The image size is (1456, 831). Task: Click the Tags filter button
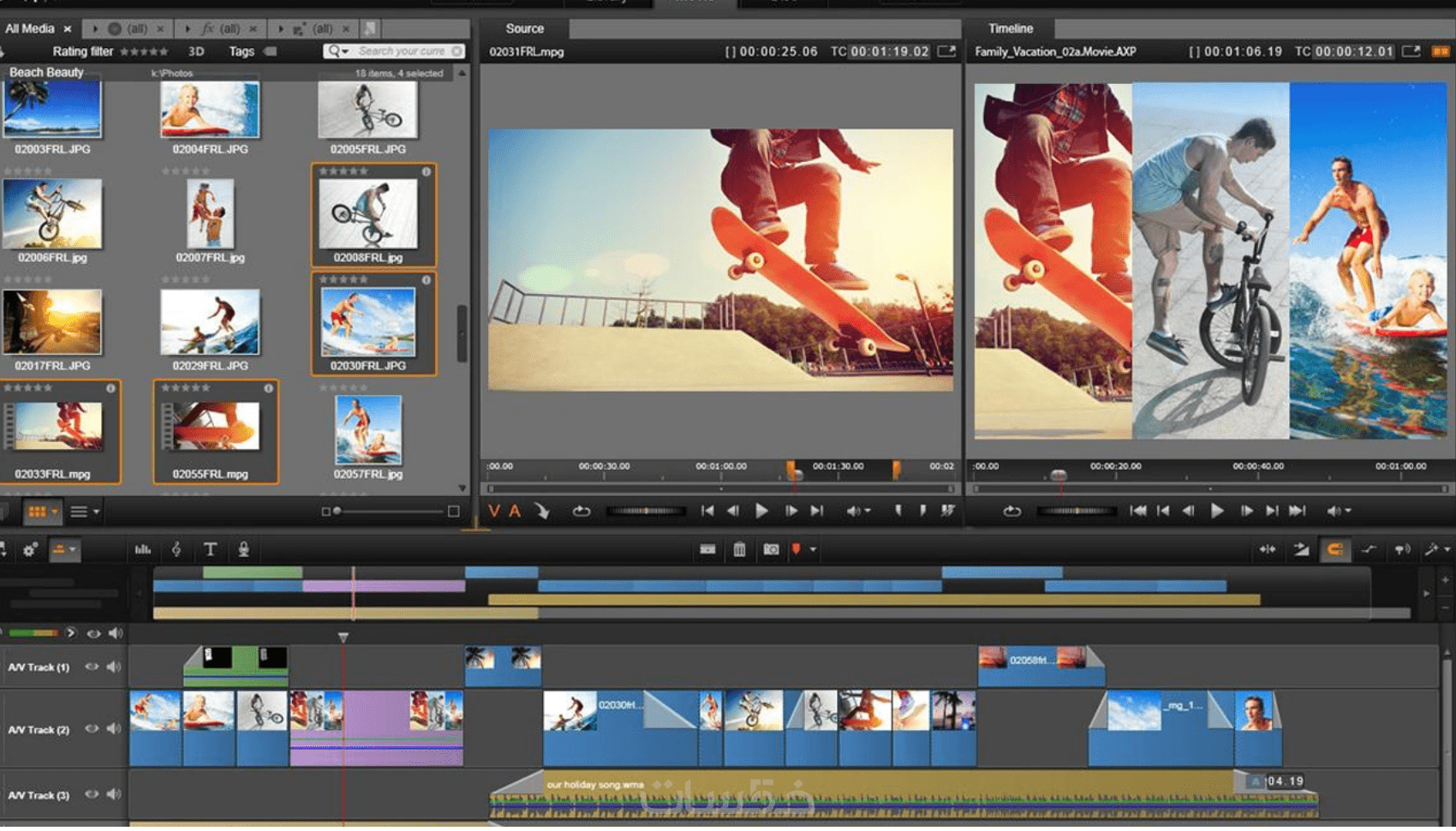pyautogui.click(x=242, y=51)
